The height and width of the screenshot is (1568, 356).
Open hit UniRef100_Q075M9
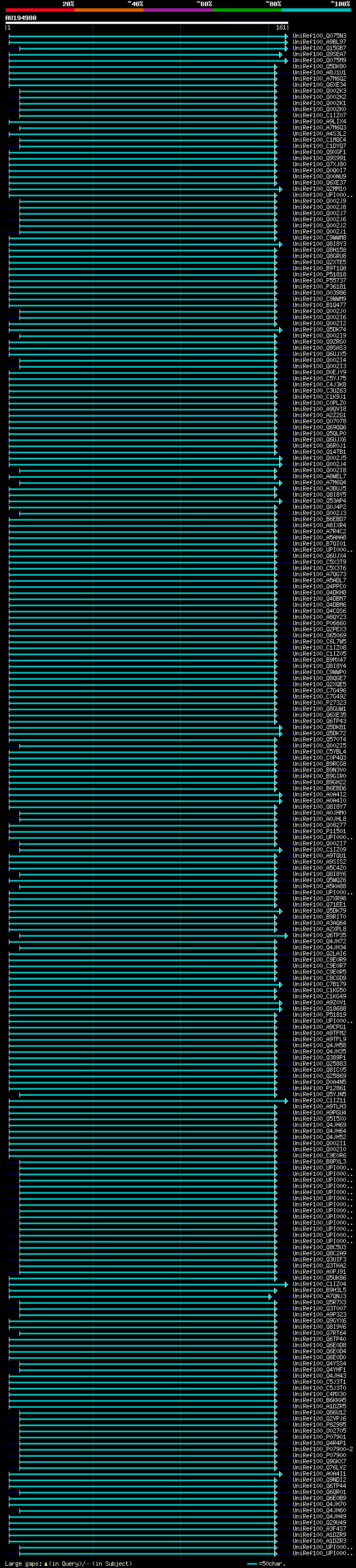point(319,60)
